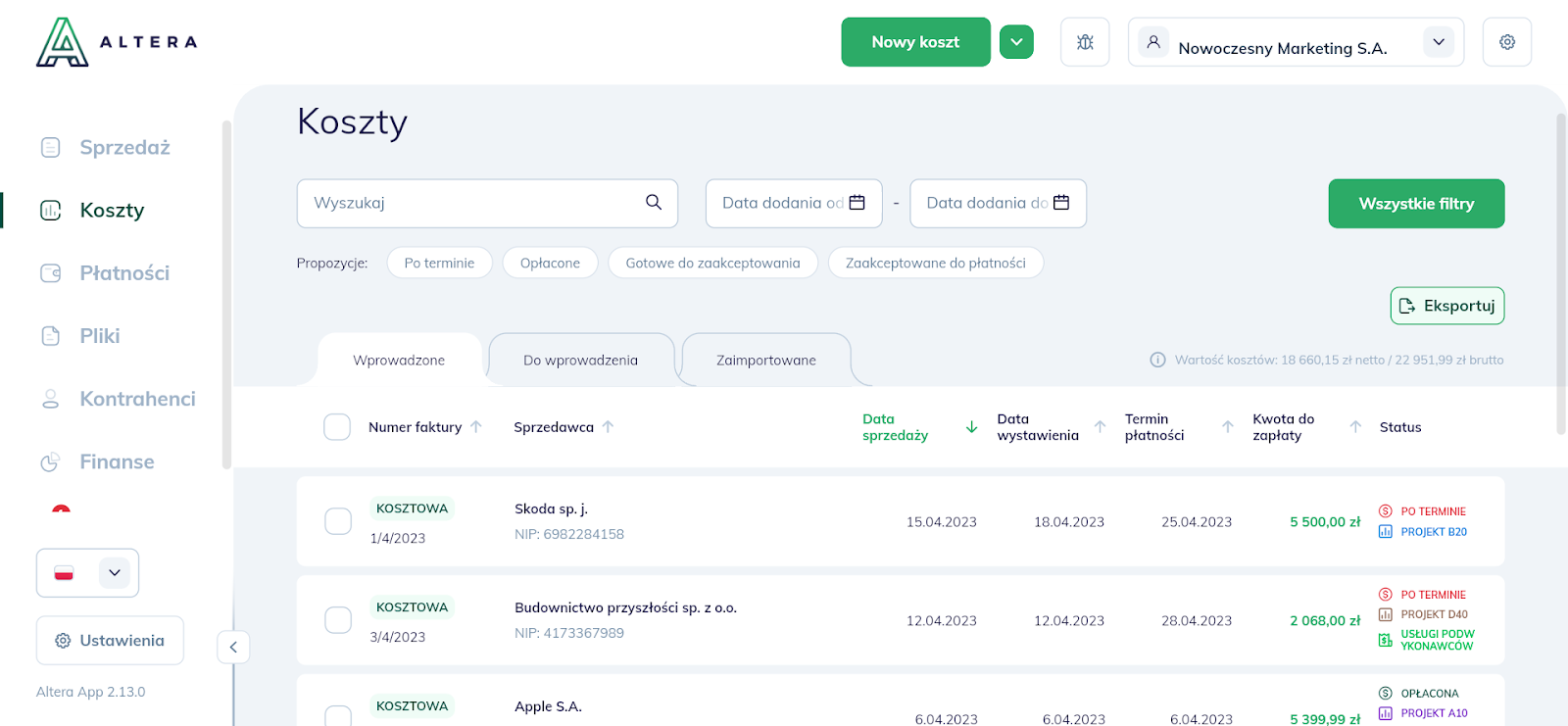Go to Płatności menu
The height and width of the screenshot is (726, 1568).
tap(124, 272)
